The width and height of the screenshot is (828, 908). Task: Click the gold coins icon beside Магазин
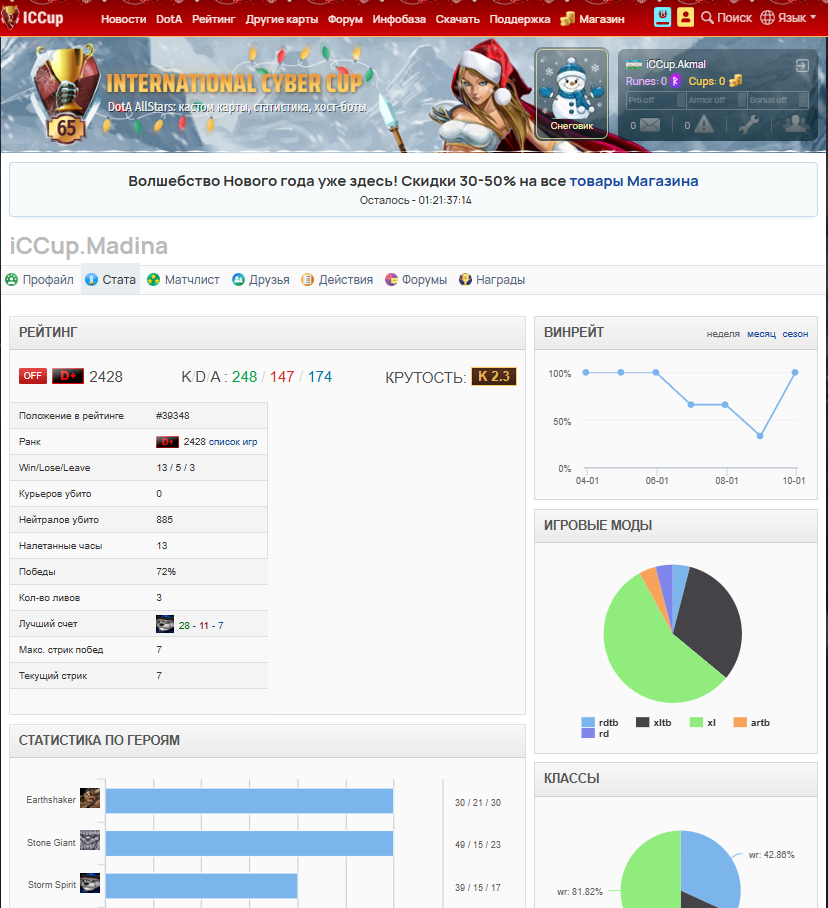[567, 19]
